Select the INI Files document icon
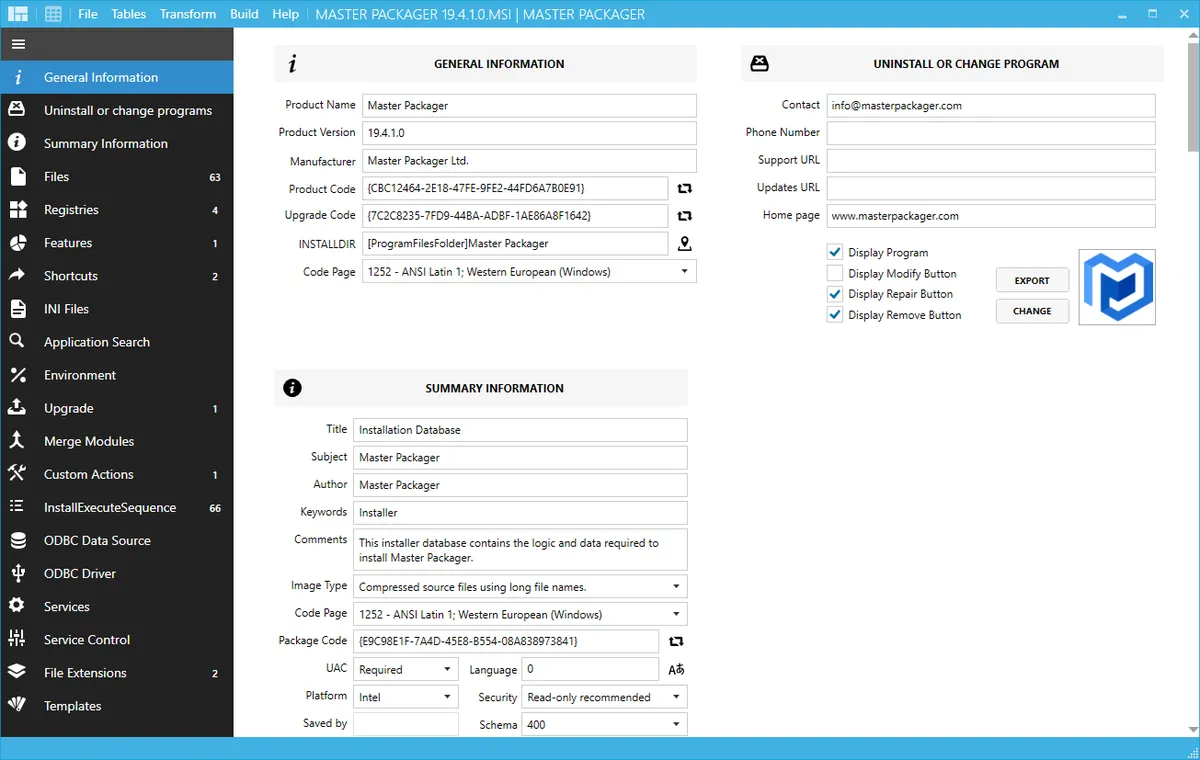The height and width of the screenshot is (760, 1200). click(17, 309)
